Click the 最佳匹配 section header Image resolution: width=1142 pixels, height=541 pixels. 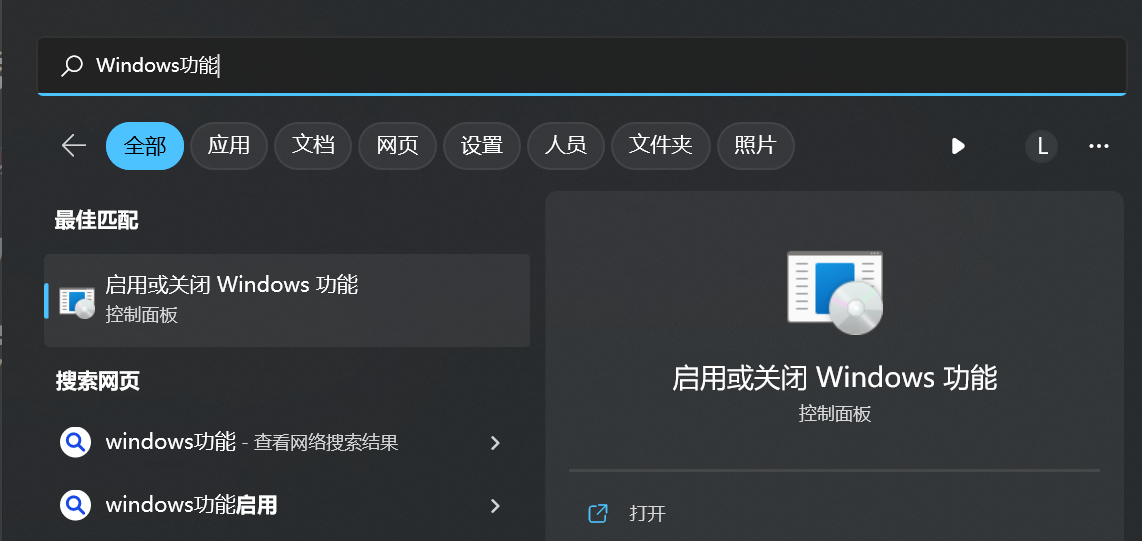97,220
